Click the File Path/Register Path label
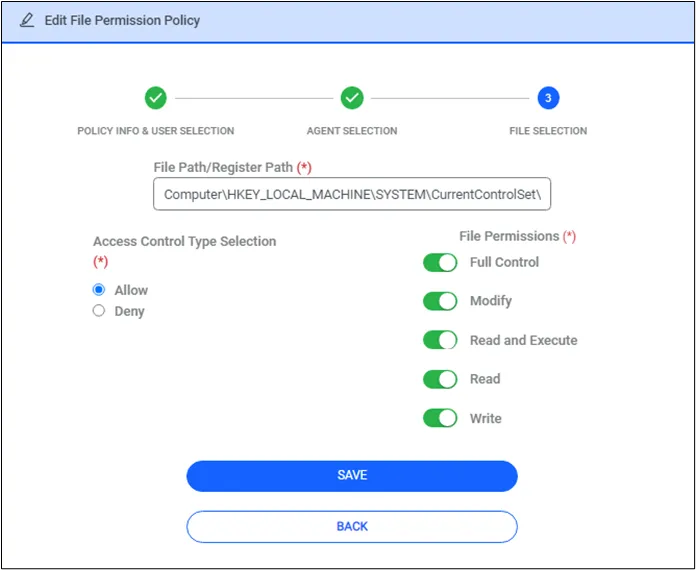Screen dimensions: 696x570 tap(233, 167)
